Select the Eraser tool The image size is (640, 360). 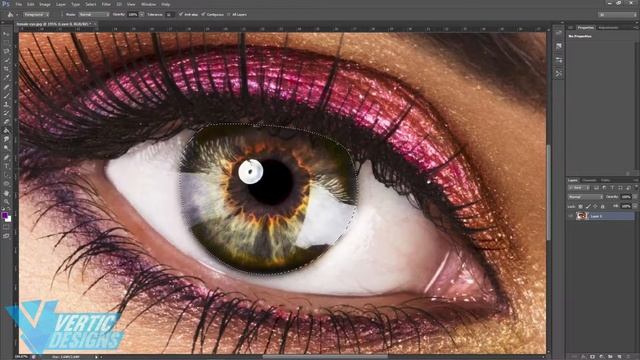pyautogui.click(x=6, y=122)
